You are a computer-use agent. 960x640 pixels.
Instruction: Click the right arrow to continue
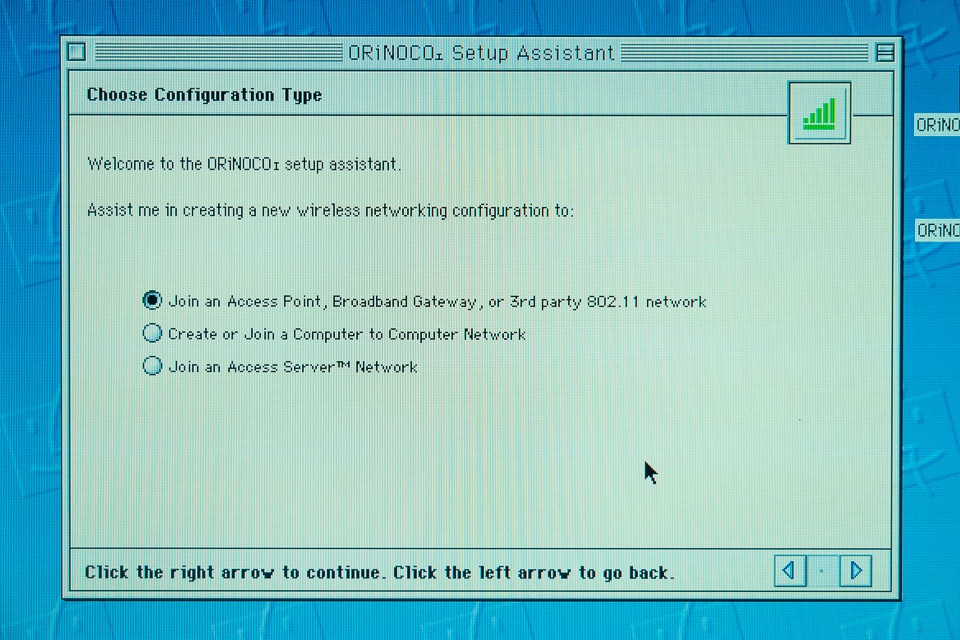click(855, 571)
